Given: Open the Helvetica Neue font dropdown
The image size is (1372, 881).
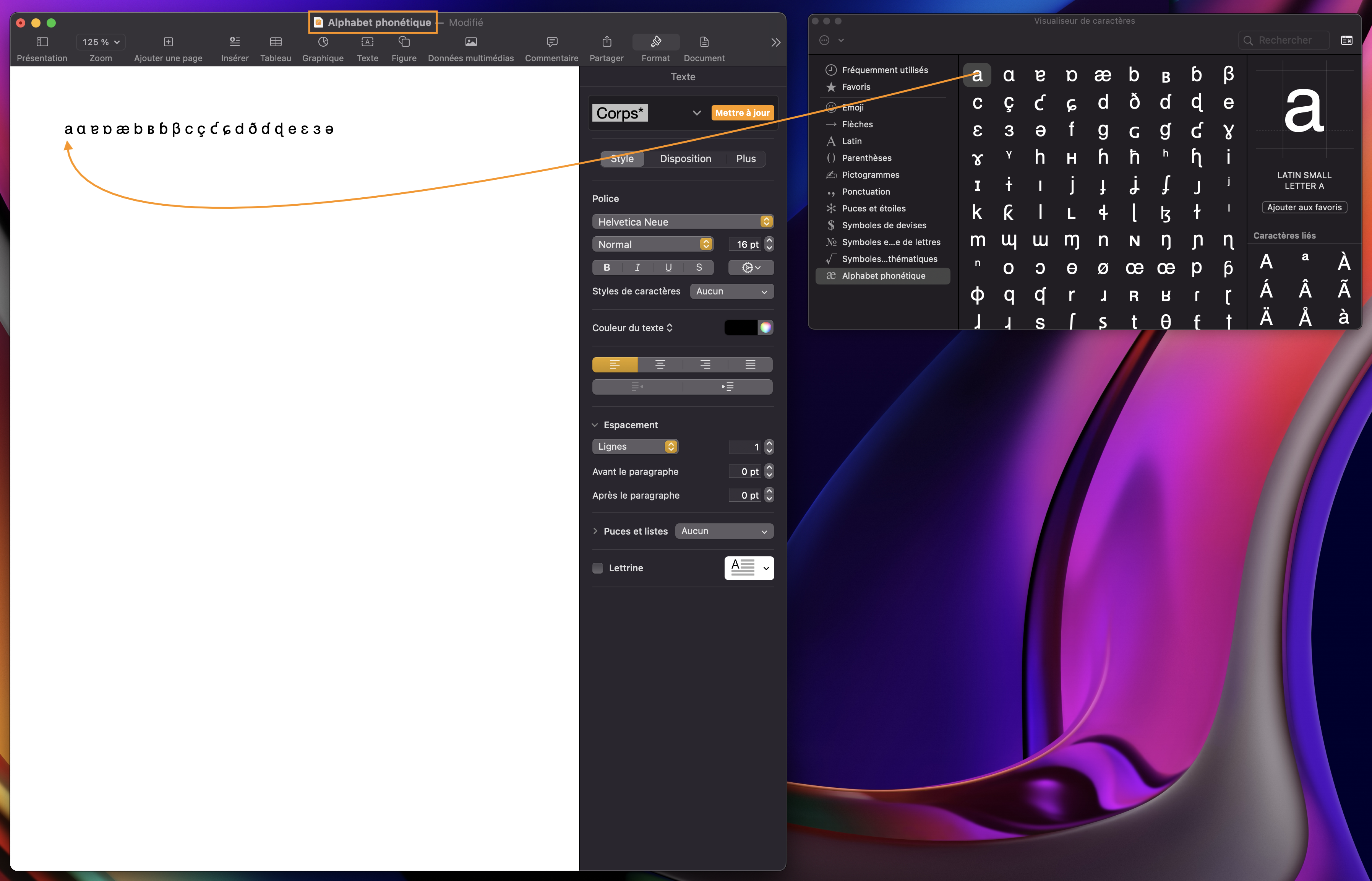Looking at the screenshot, I should 683,222.
